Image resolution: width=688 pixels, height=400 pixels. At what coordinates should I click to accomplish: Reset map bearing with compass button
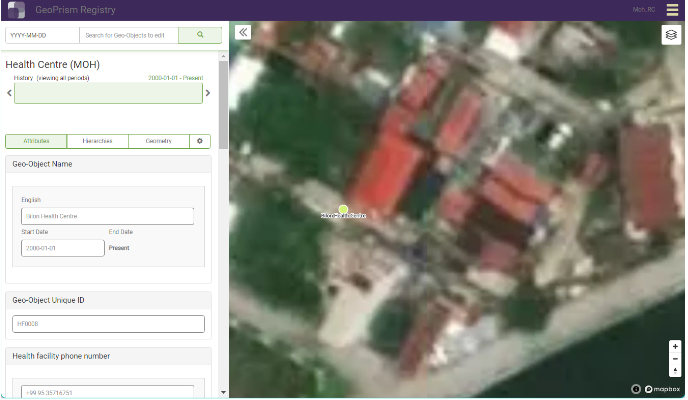click(675, 370)
